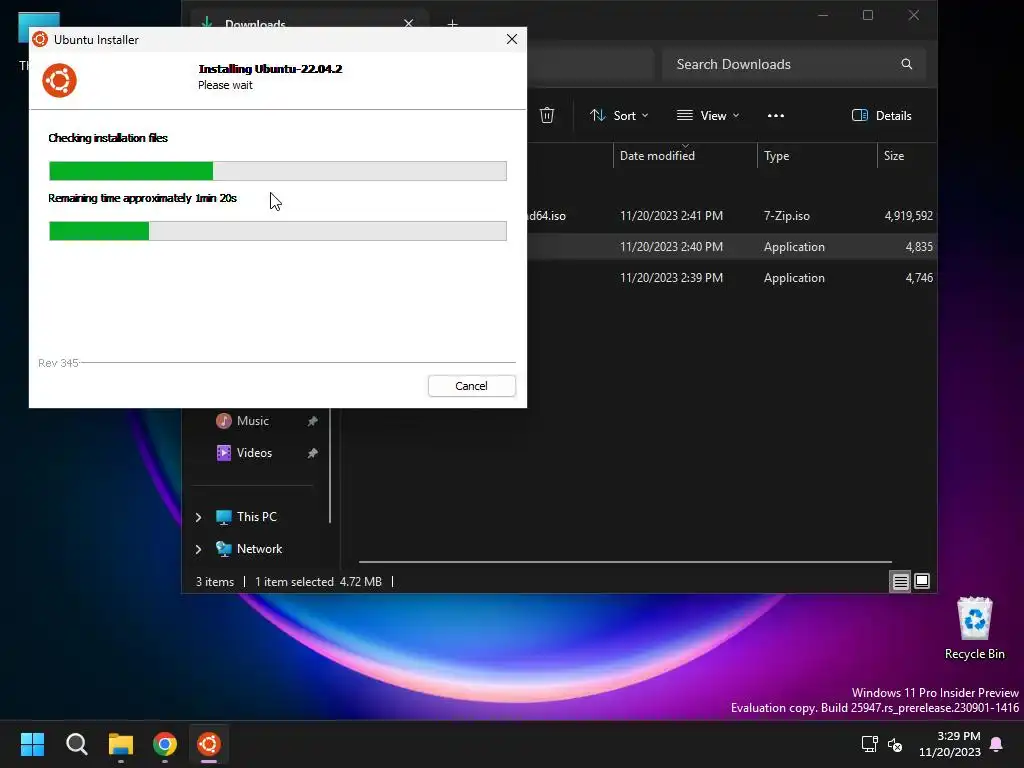Unpin Videos using its pin icon

click(312, 453)
